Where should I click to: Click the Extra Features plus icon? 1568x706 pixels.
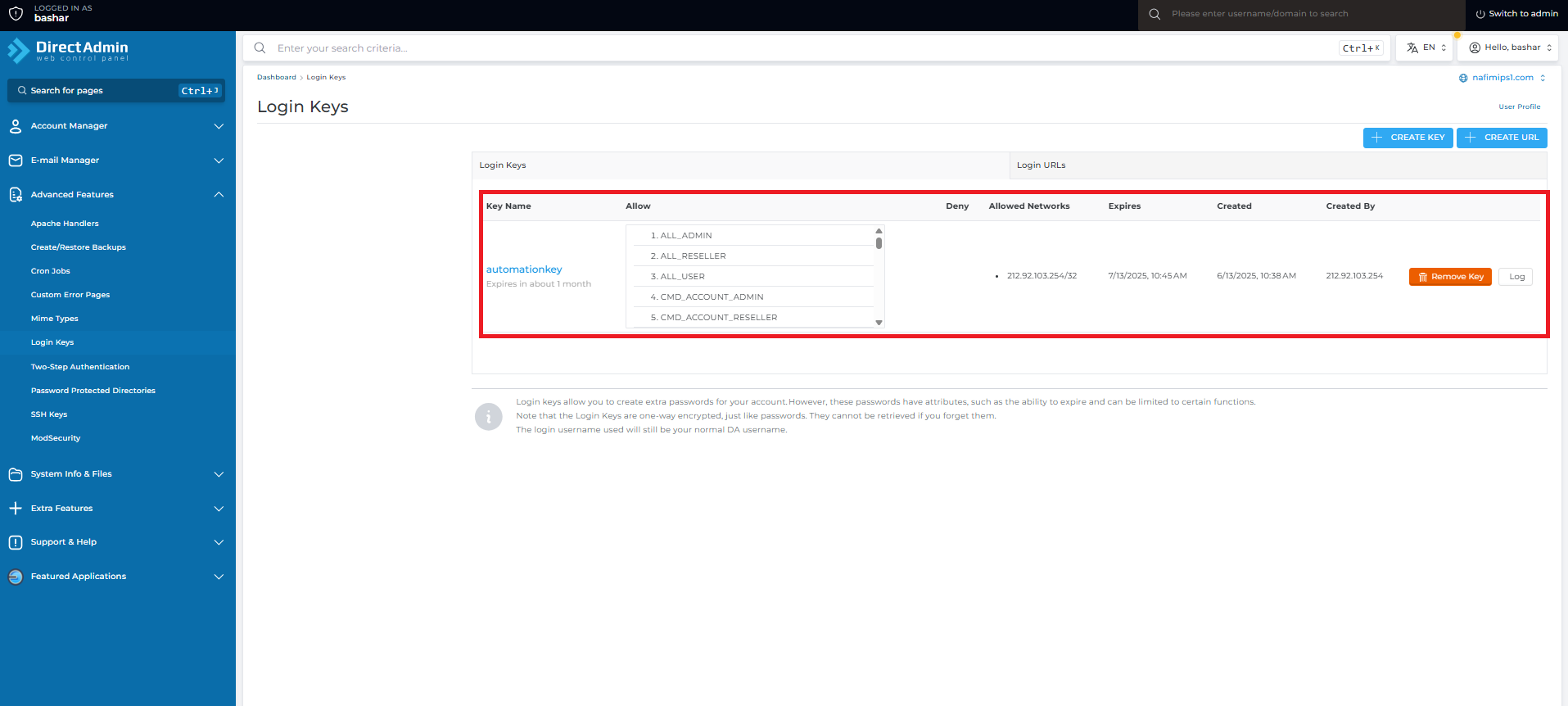click(x=16, y=509)
